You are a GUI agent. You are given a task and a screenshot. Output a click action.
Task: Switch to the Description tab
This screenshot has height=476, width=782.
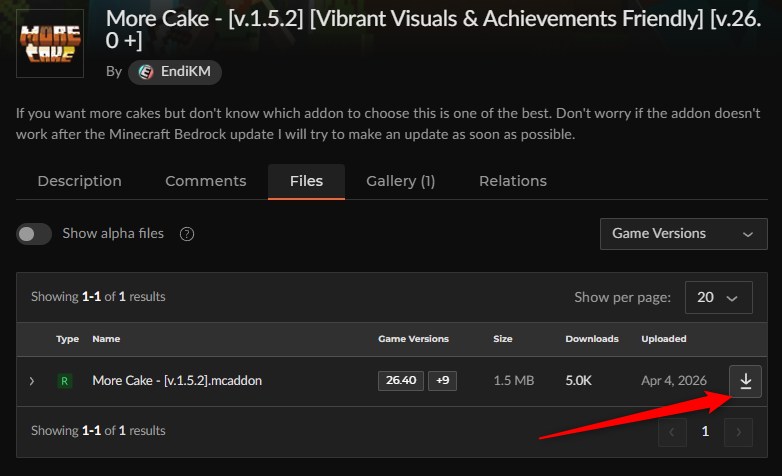tap(80, 181)
